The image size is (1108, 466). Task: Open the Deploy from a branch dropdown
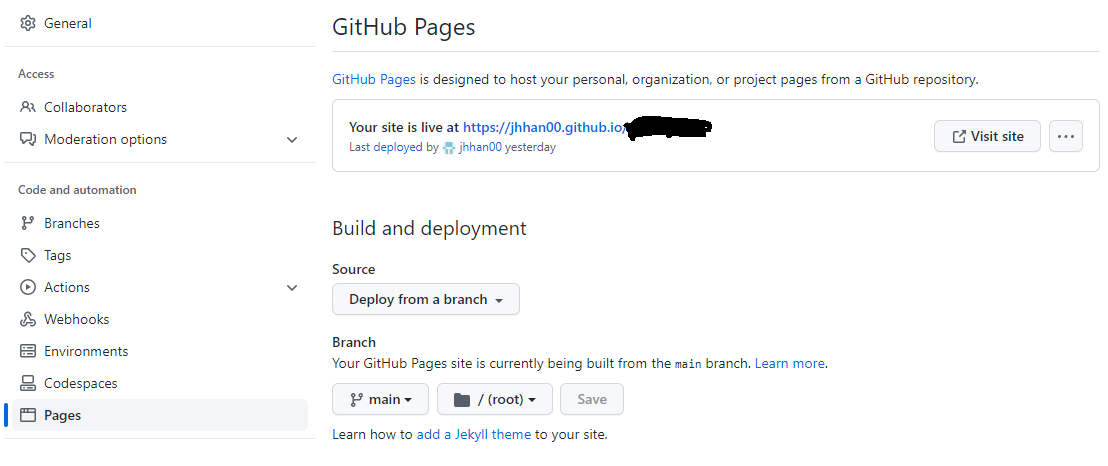tap(426, 299)
